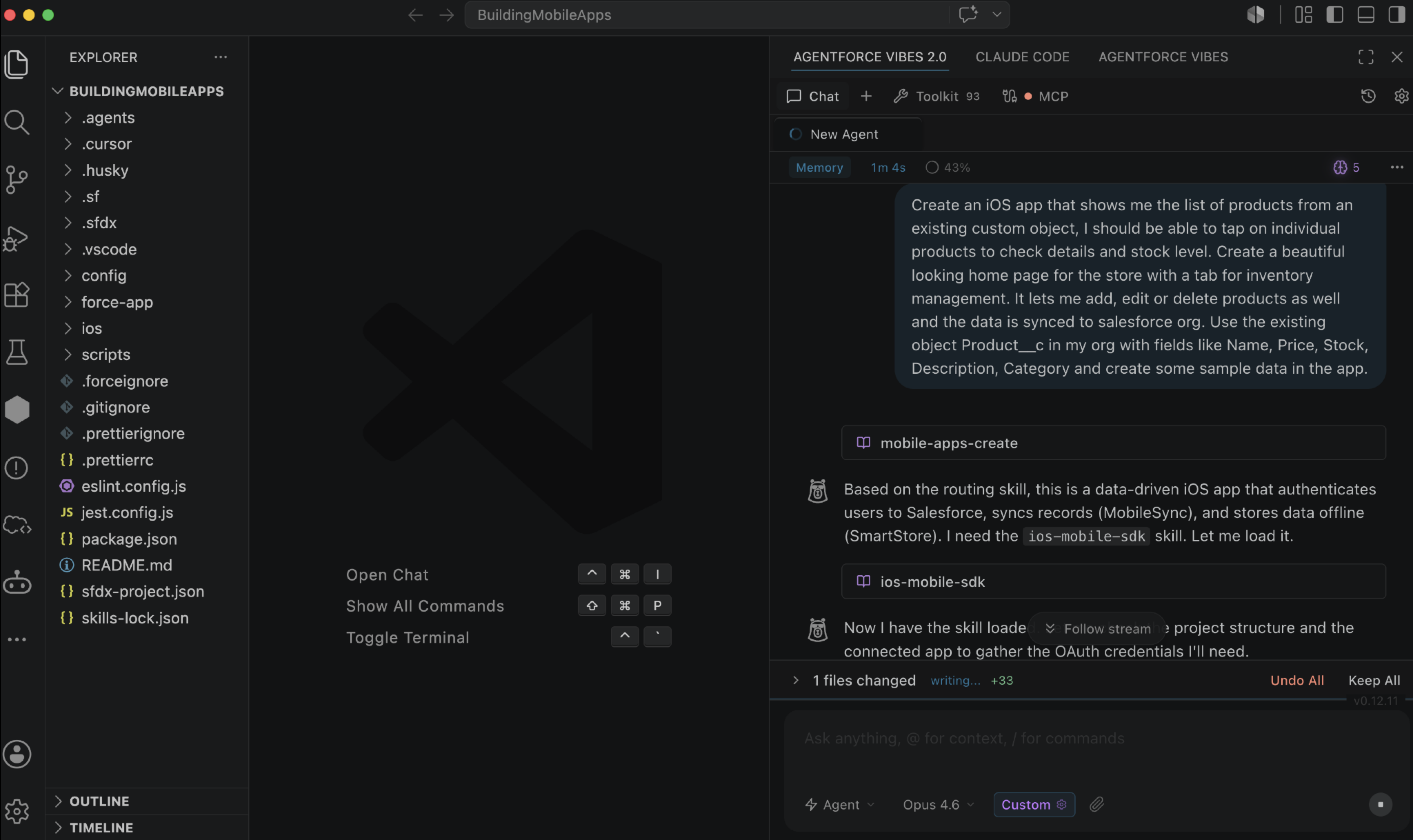
Task: Open Source Control view
Action: [17, 180]
